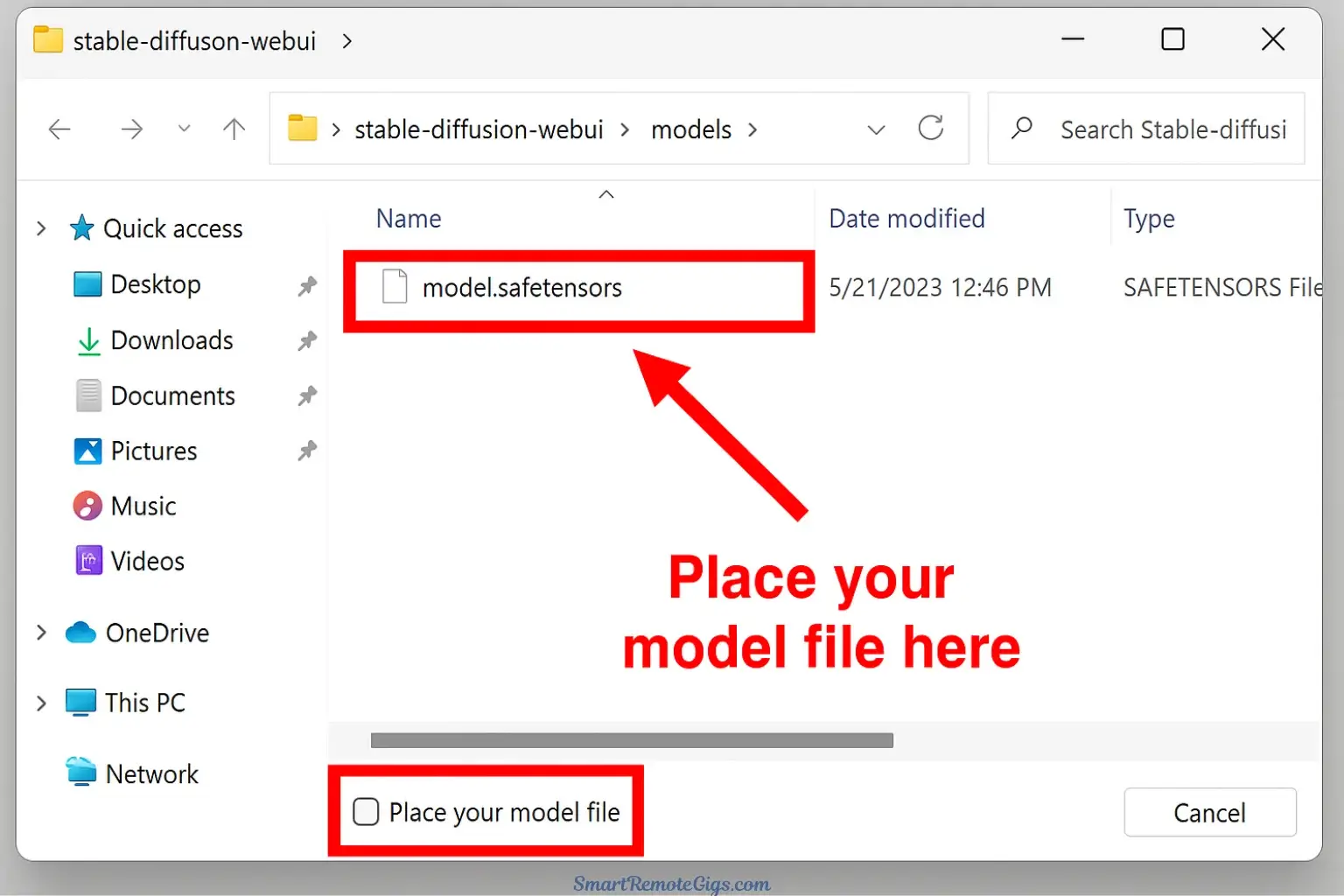Open Videos folder in navigation pane
Image resolution: width=1344 pixels, height=896 pixels.
coord(147,562)
